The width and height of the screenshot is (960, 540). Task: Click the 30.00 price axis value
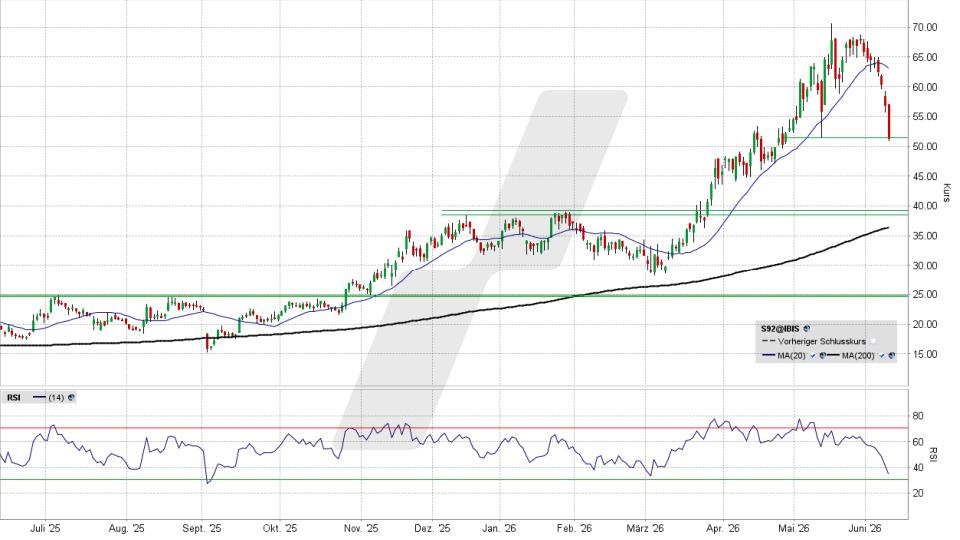coord(924,266)
